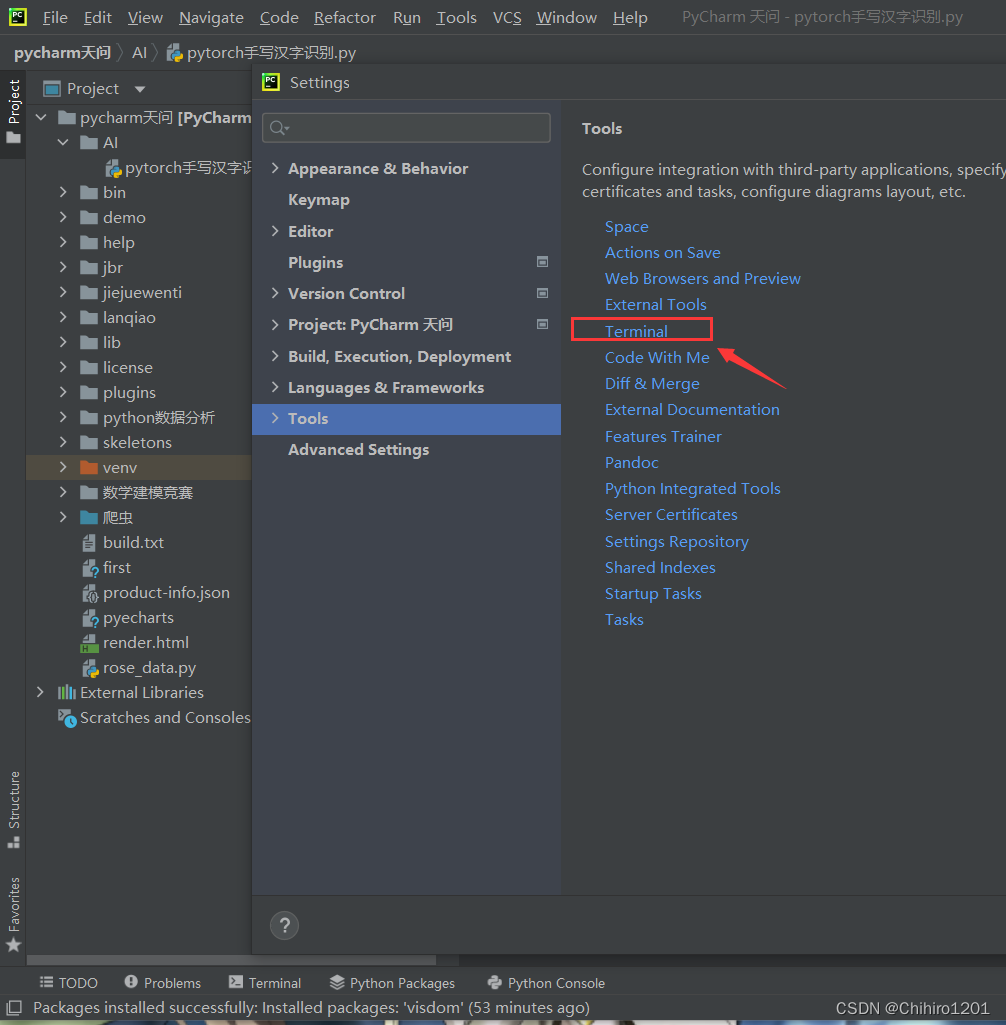Open the Help menu
This screenshot has height=1025, width=1006.
(x=630, y=18)
